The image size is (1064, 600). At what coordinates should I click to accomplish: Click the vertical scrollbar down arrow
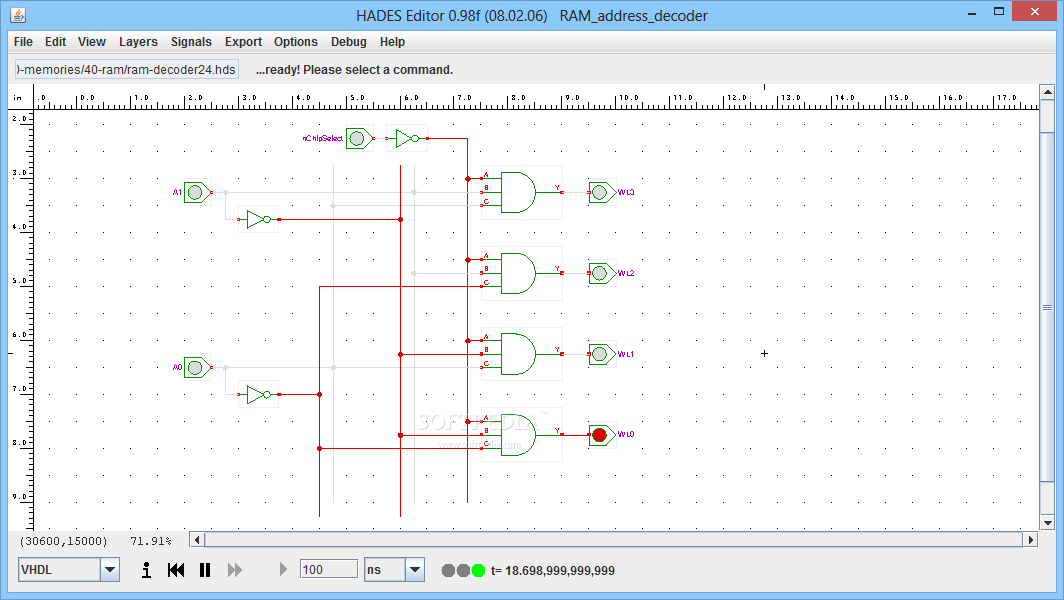(1047, 523)
